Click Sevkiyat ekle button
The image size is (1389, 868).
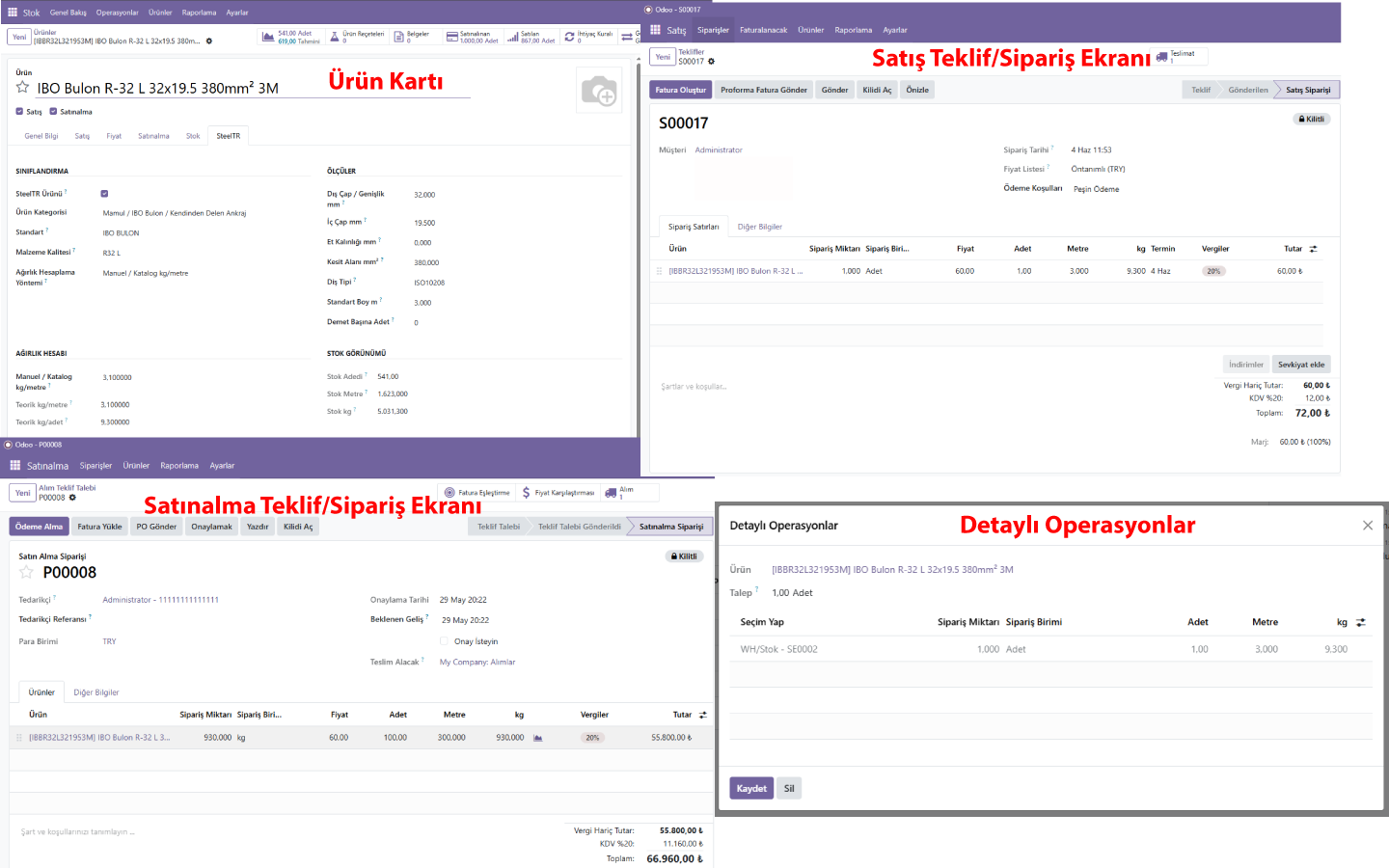(1301, 365)
